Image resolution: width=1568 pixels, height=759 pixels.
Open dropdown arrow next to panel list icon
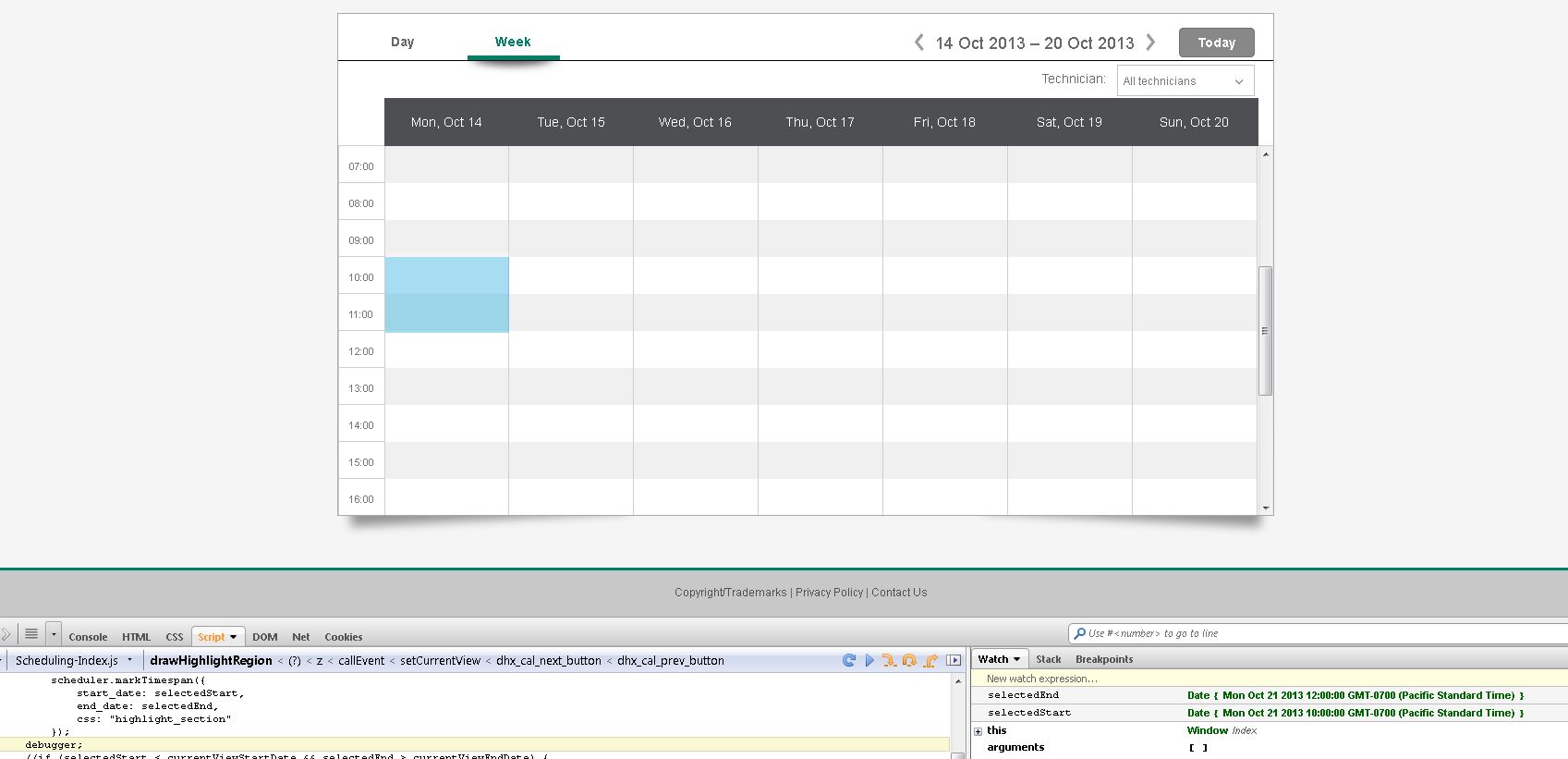[x=54, y=634]
